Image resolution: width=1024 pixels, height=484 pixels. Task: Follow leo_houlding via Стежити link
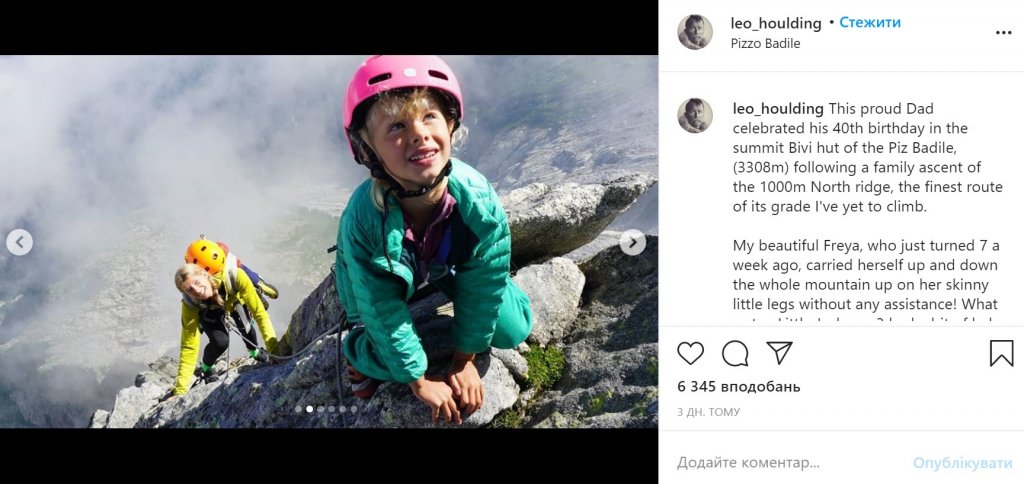click(870, 22)
